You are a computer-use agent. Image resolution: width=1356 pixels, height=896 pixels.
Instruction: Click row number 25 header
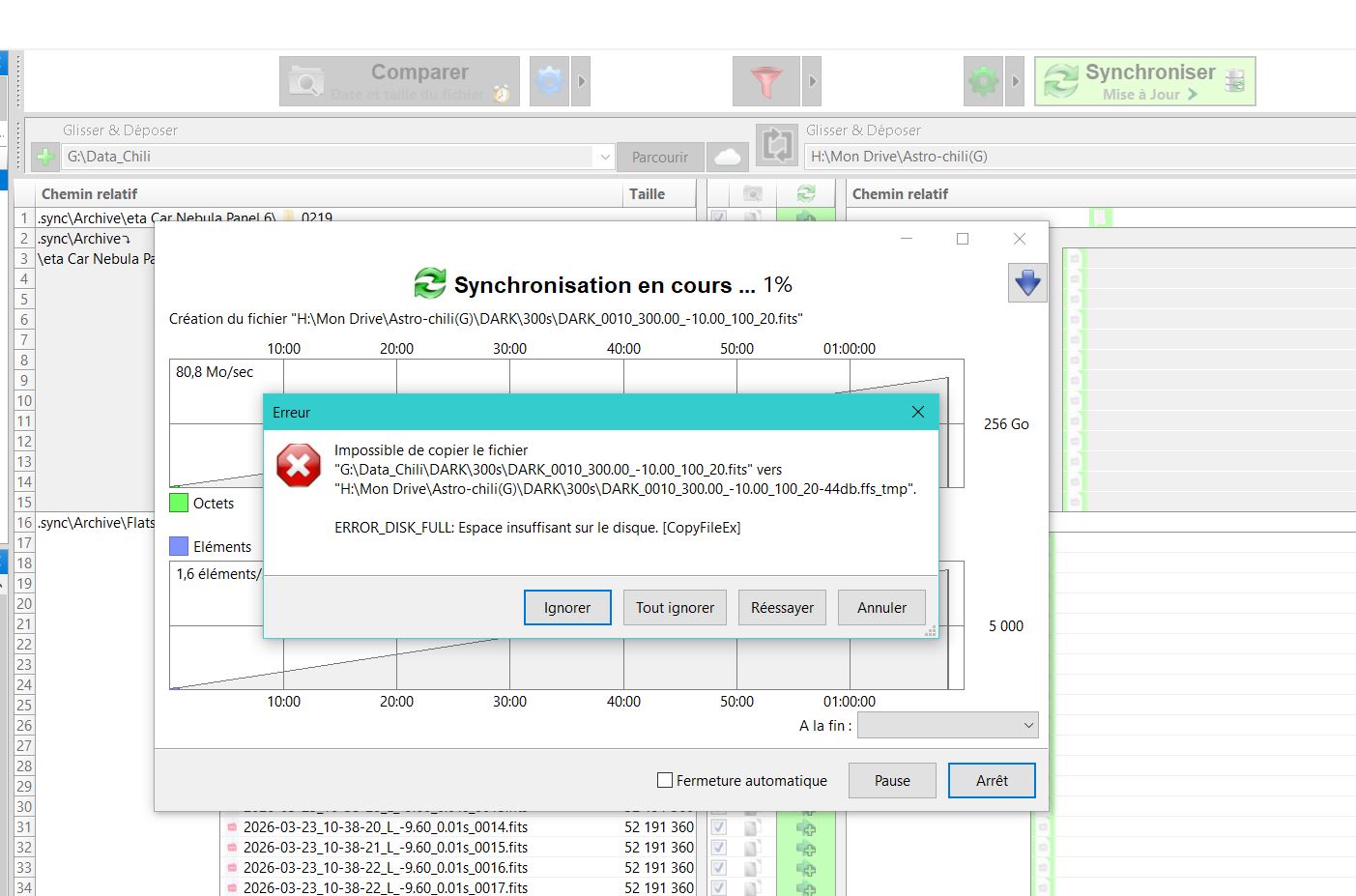pos(24,706)
